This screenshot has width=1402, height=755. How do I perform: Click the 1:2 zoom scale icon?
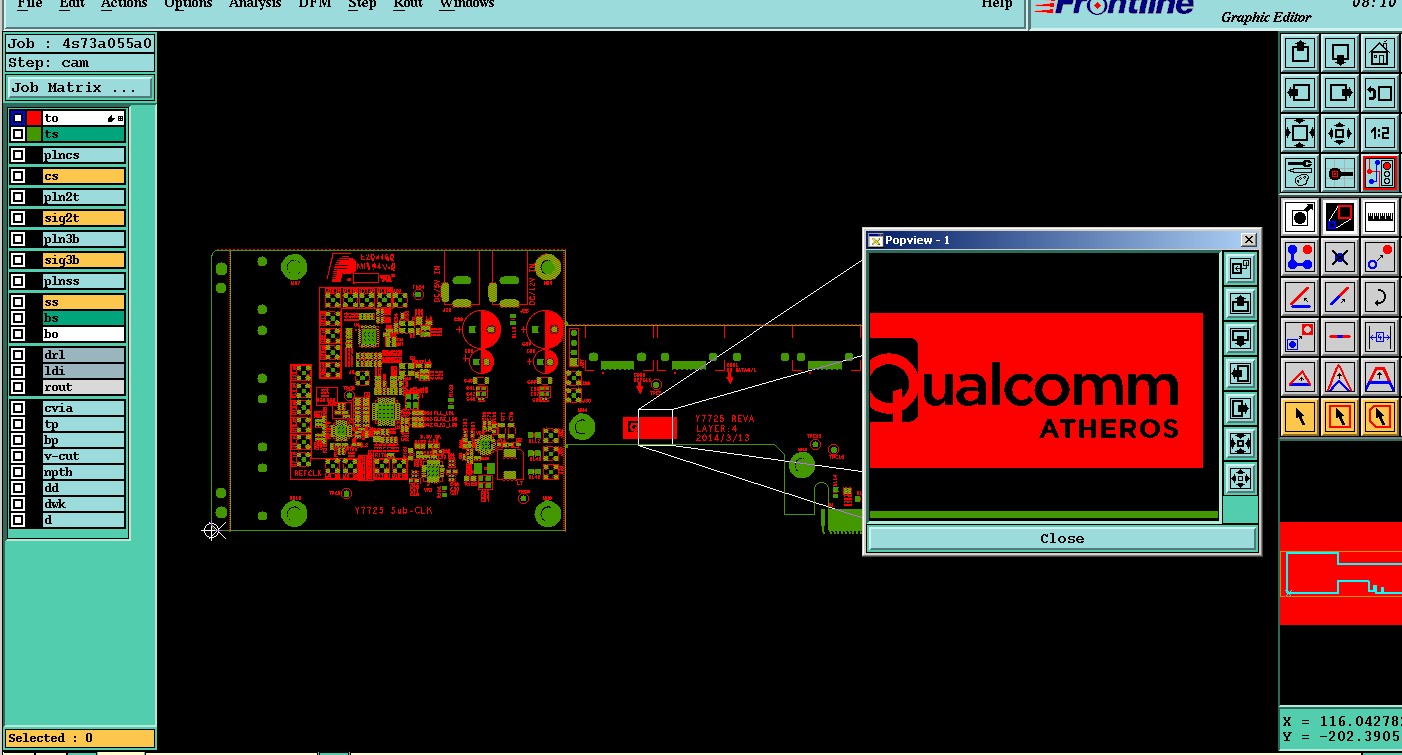point(1380,133)
